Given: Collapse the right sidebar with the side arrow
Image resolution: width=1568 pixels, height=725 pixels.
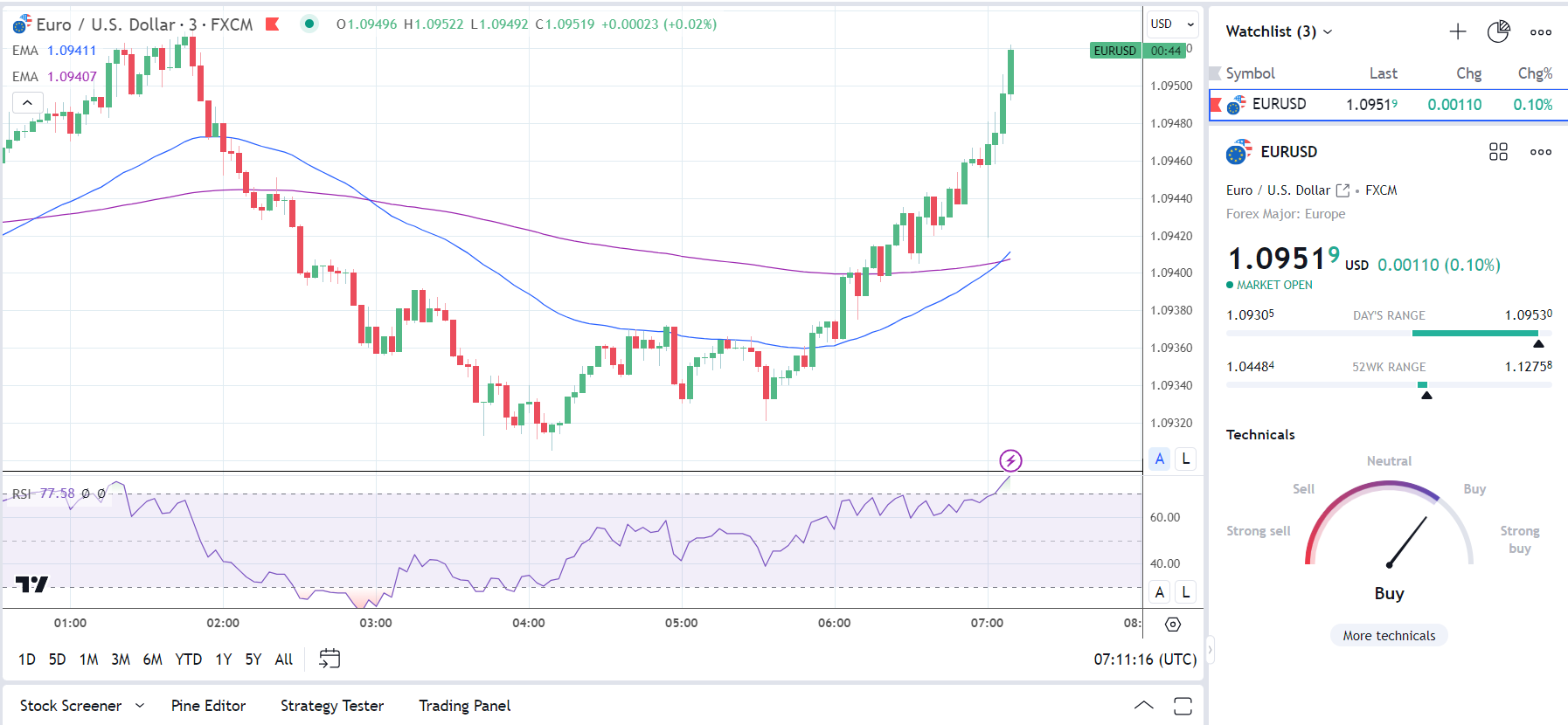Looking at the screenshot, I should click(x=1211, y=650).
